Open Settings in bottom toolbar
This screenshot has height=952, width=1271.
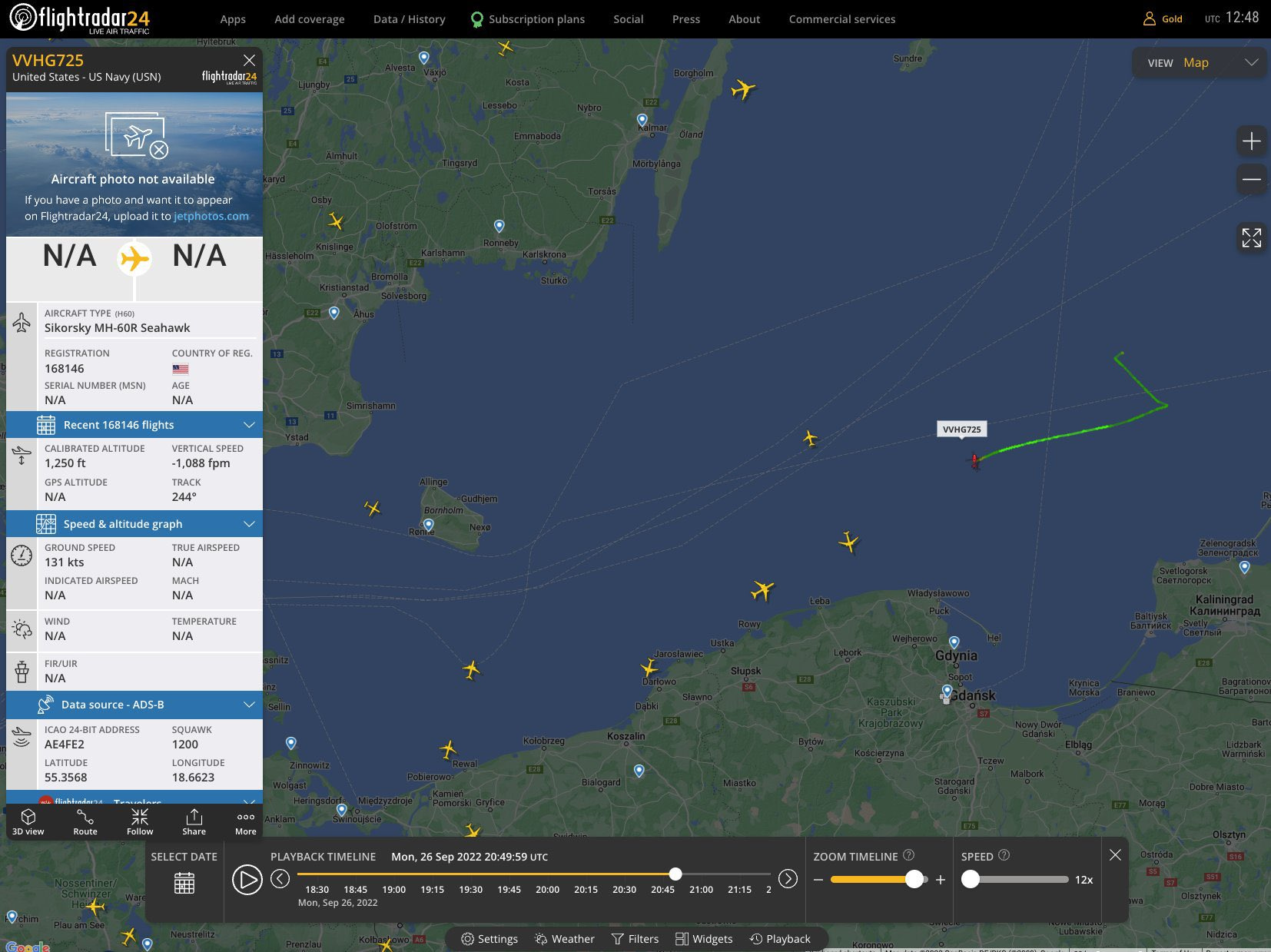489,939
